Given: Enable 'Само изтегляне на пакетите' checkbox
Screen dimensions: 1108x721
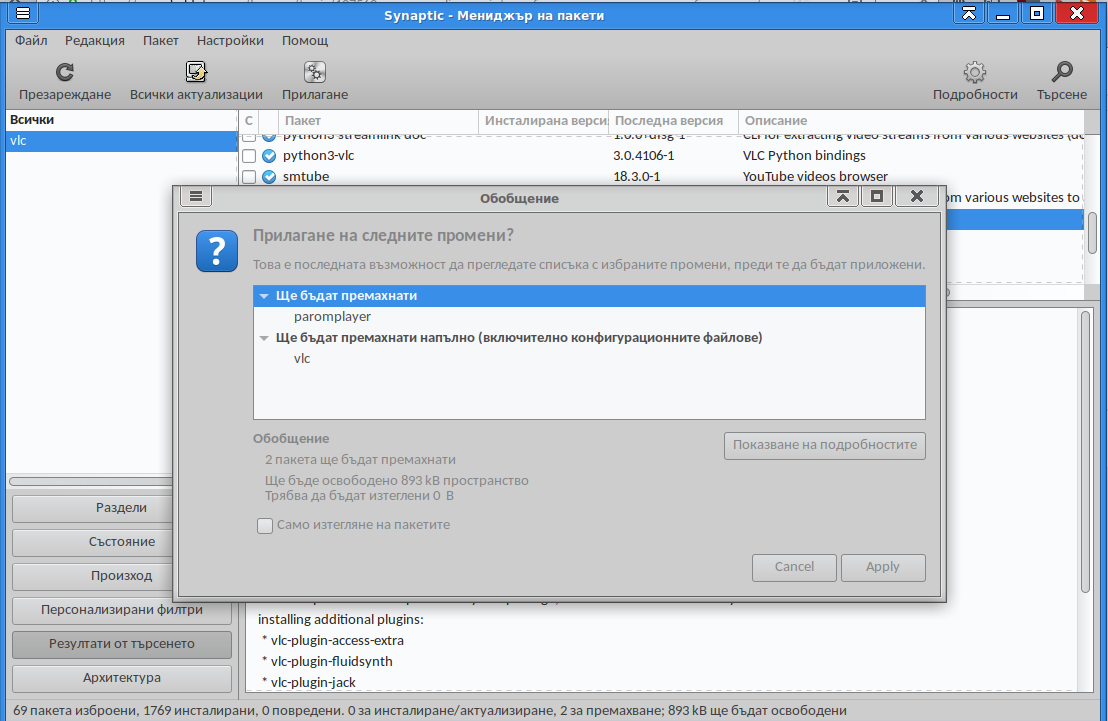Looking at the screenshot, I should (265, 526).
